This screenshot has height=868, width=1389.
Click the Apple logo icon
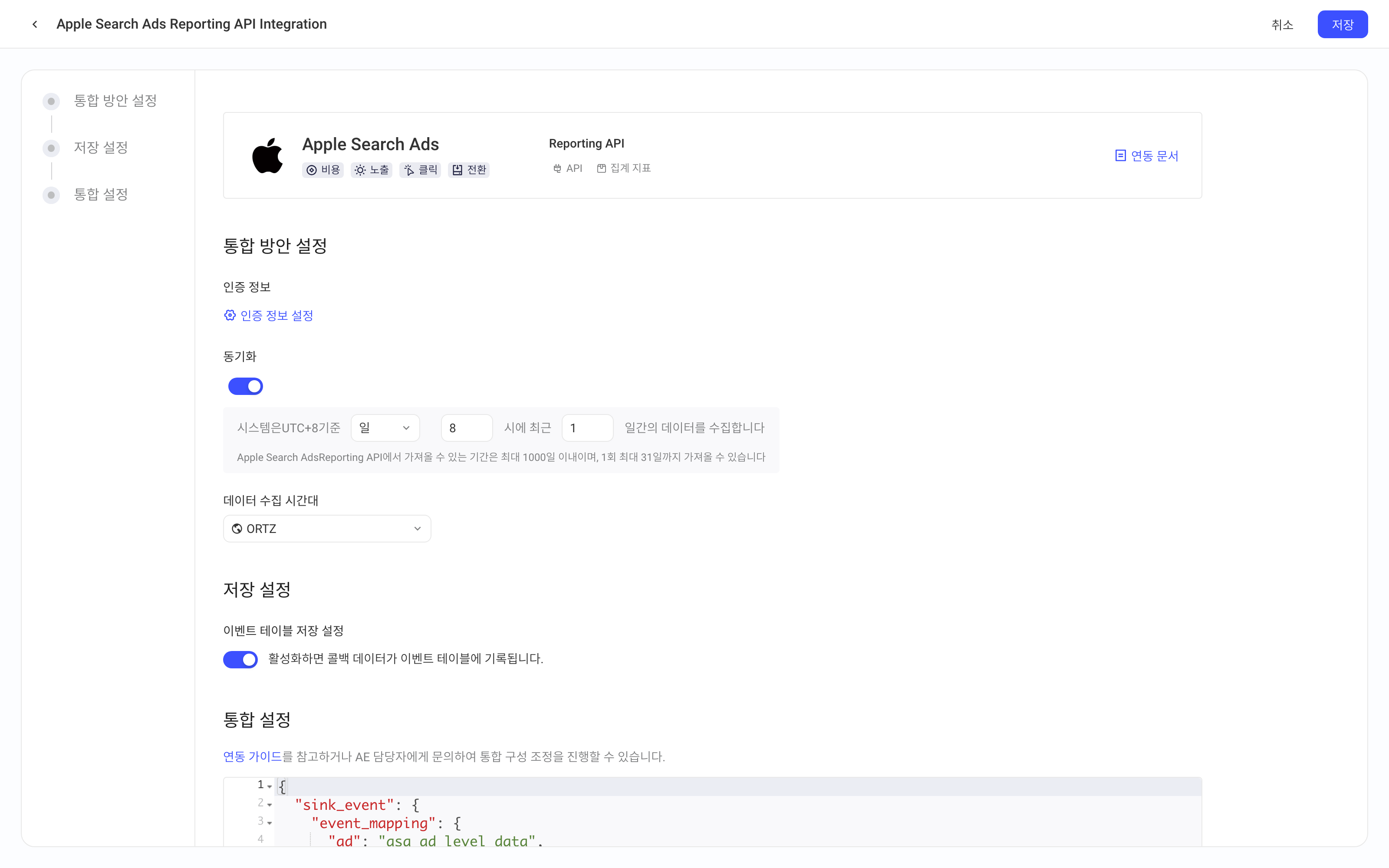pos(267,155)
